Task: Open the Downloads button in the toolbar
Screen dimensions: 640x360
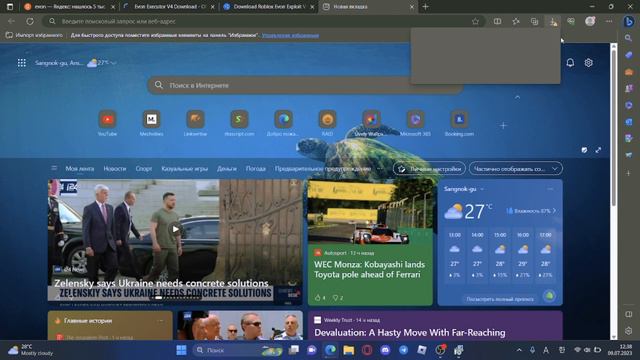Action: click(x=553, y=21)
